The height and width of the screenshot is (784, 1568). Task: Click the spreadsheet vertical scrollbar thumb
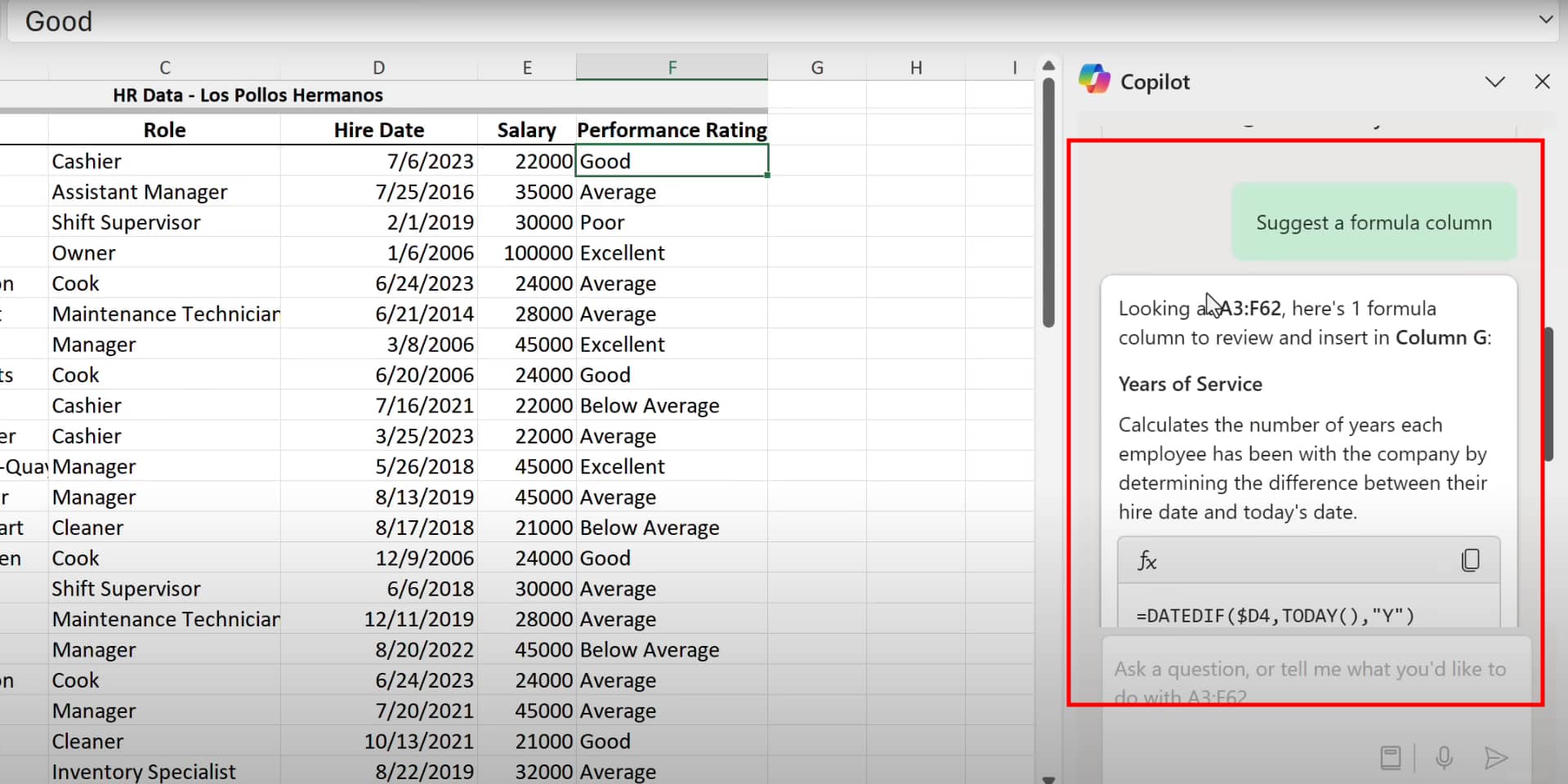(x=1048, y=203)
